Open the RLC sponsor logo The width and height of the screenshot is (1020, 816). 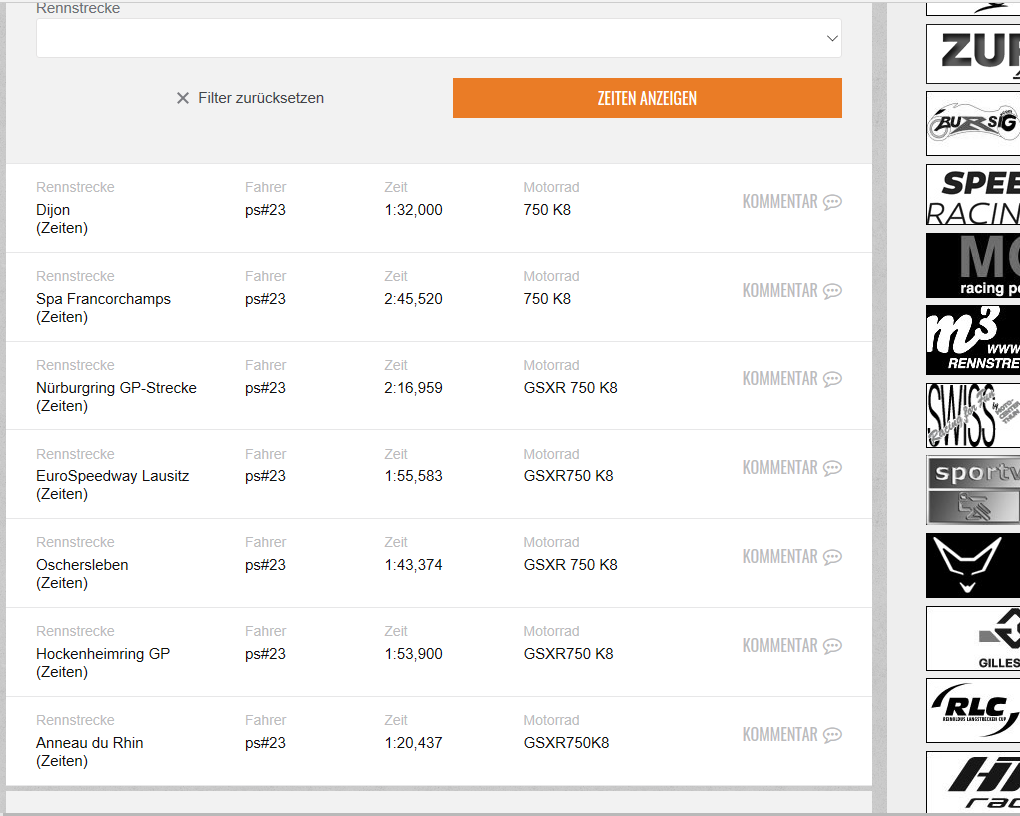coord(973,710)
